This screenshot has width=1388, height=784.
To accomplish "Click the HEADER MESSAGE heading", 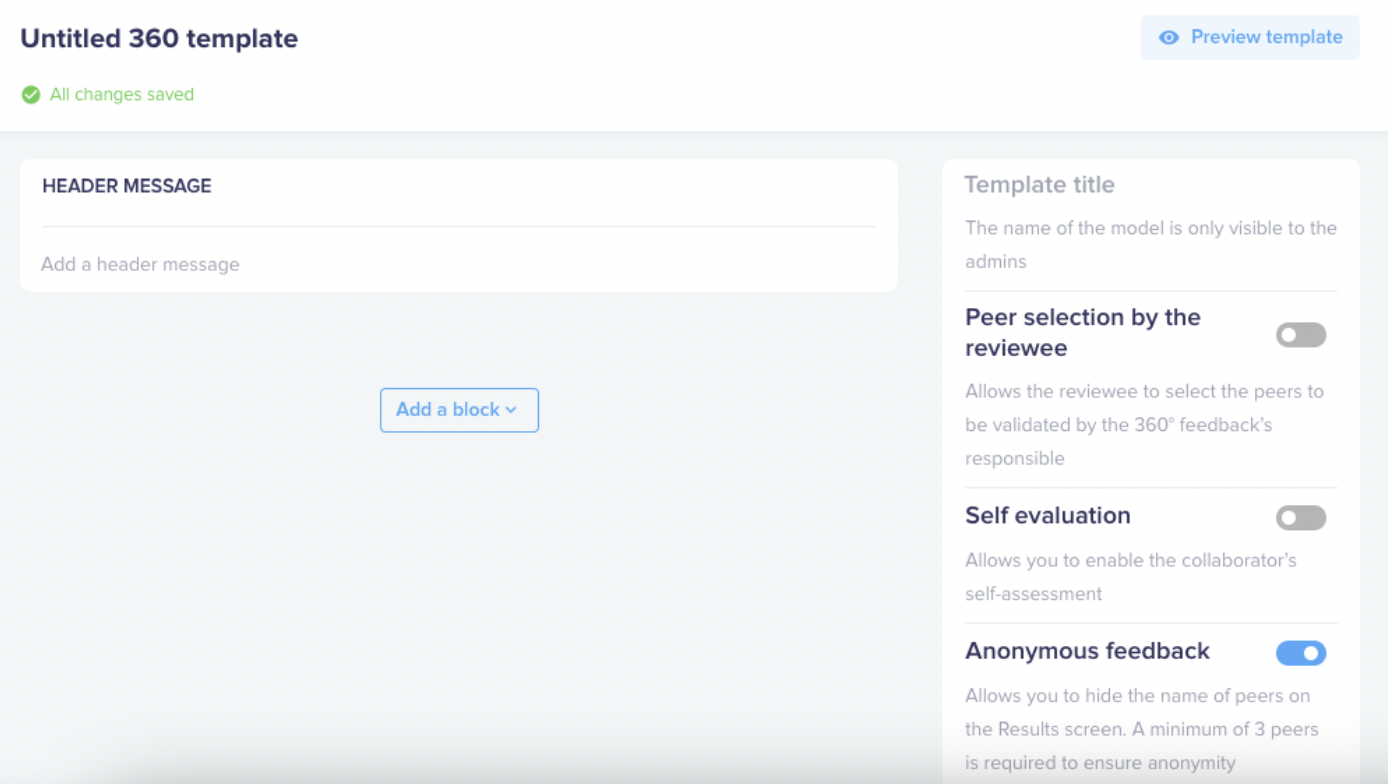I will coord(127,186).
